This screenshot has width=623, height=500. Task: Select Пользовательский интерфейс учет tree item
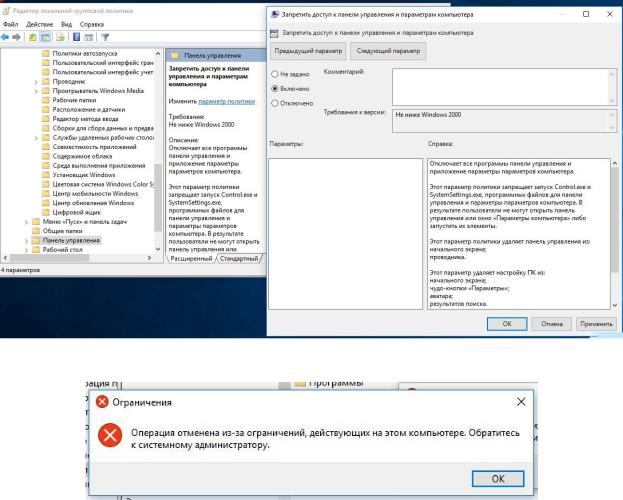point(103,72)
